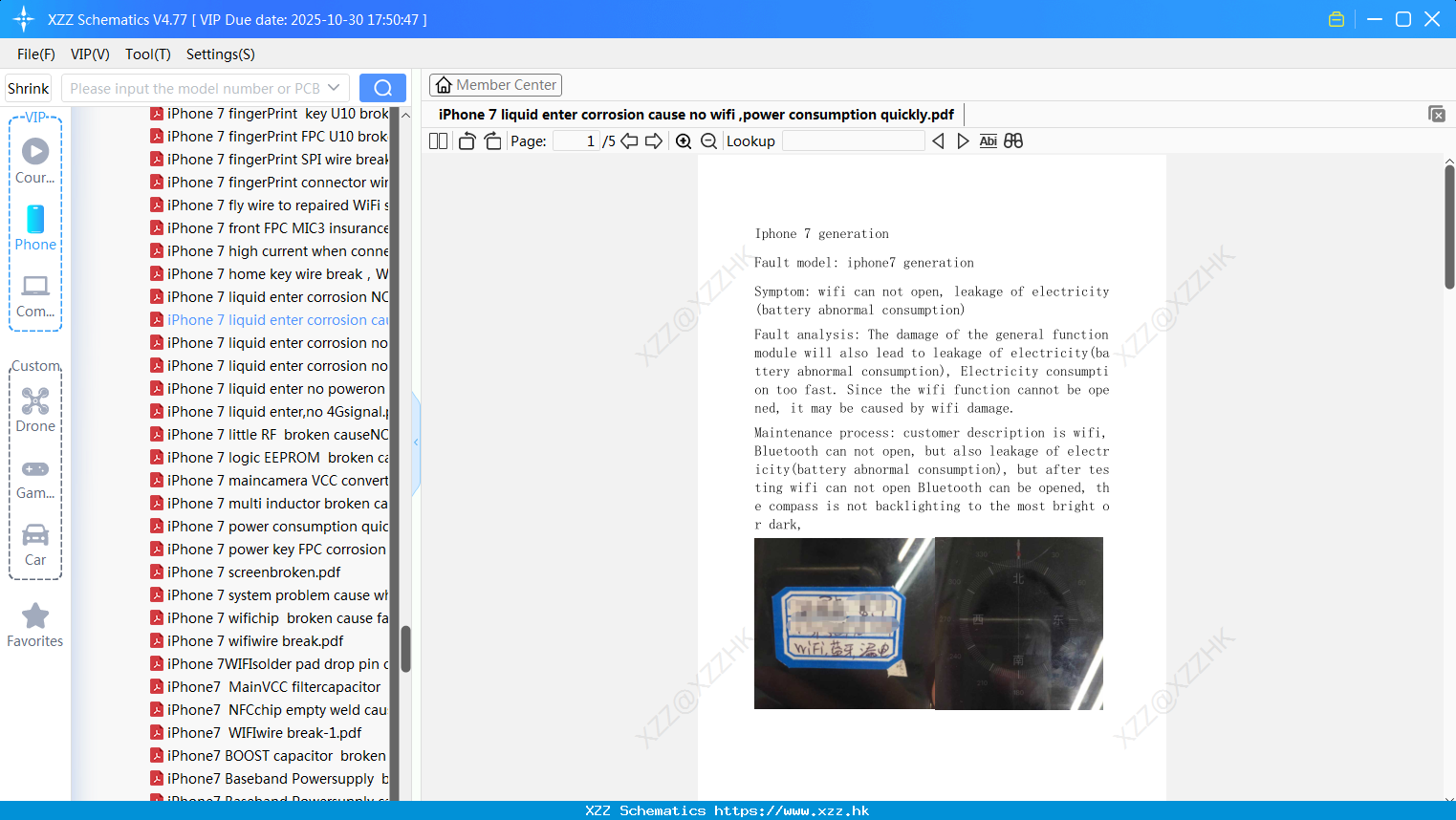
Task: Find previous lookup result
Action: coord(938,141)
